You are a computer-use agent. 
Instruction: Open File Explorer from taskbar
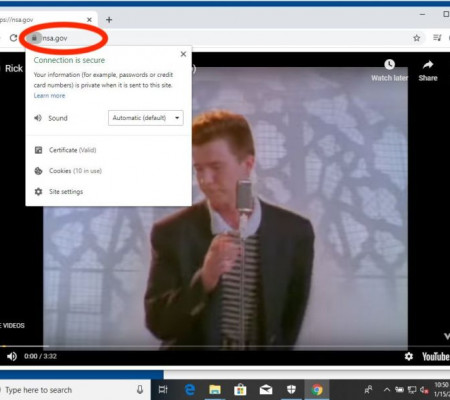pyautogui.click(x=215, y=389)
